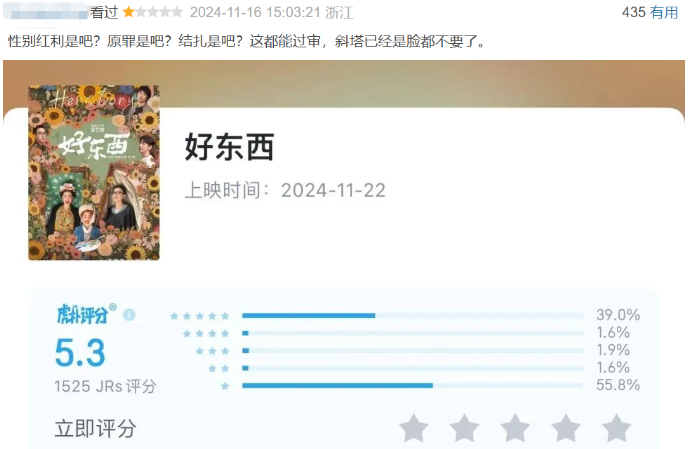Rate the movie three stars

click(515, 428)
